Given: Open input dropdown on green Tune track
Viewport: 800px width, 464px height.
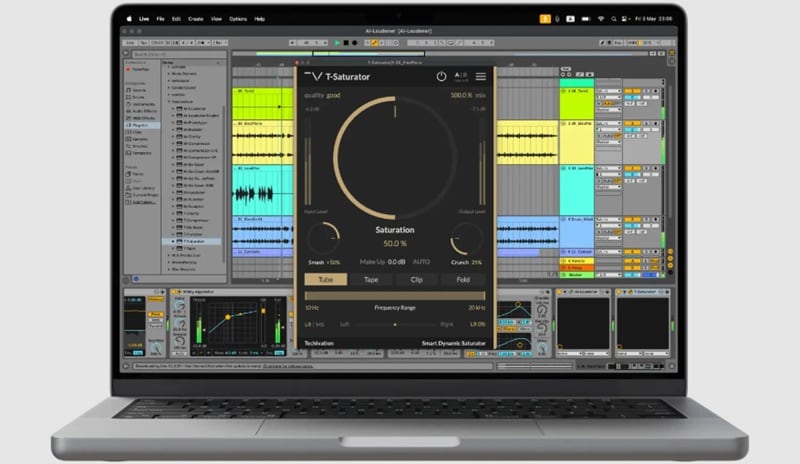Looking at the screenshot, I should click(608, 91).
